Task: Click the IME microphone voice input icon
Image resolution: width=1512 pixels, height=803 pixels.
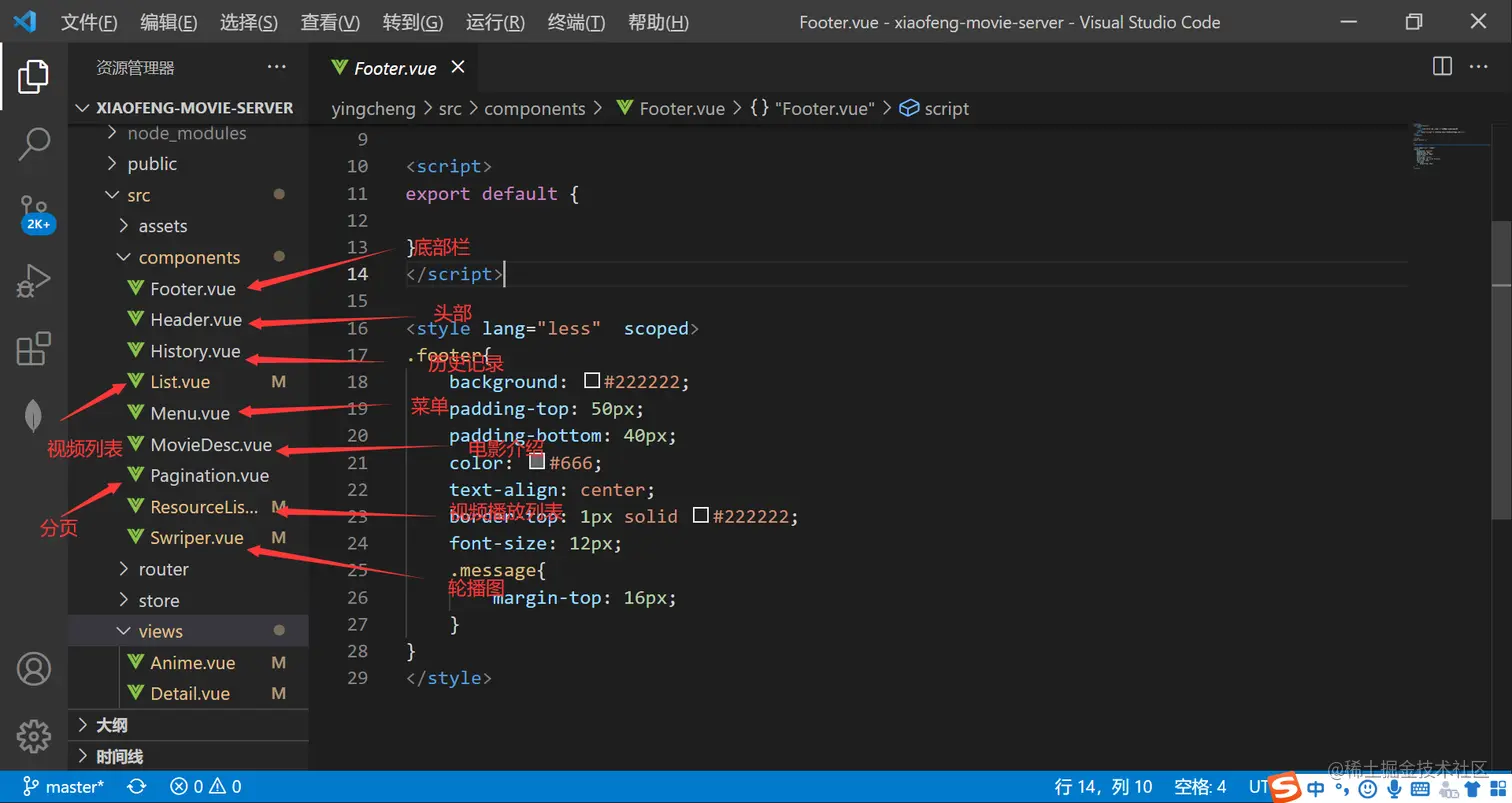Action: [x=1394, y=790]
